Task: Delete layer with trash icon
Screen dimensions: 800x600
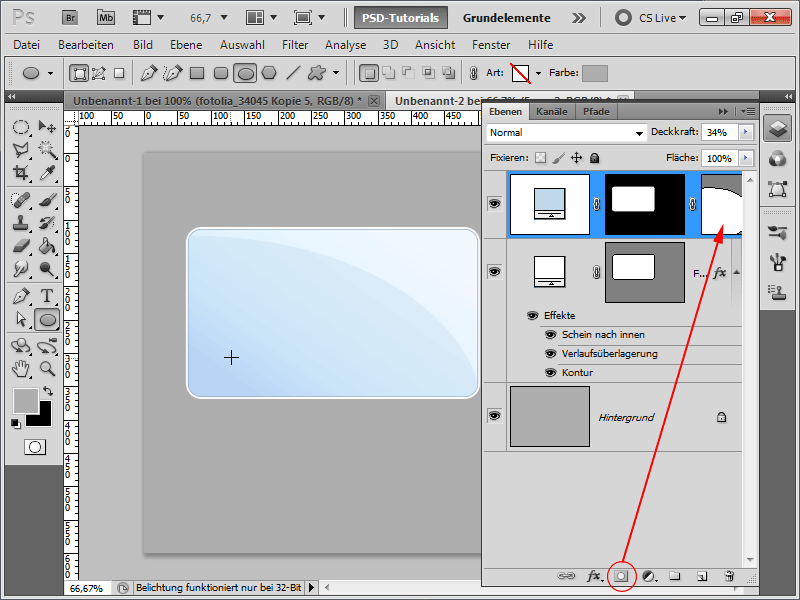Action: 729,576
